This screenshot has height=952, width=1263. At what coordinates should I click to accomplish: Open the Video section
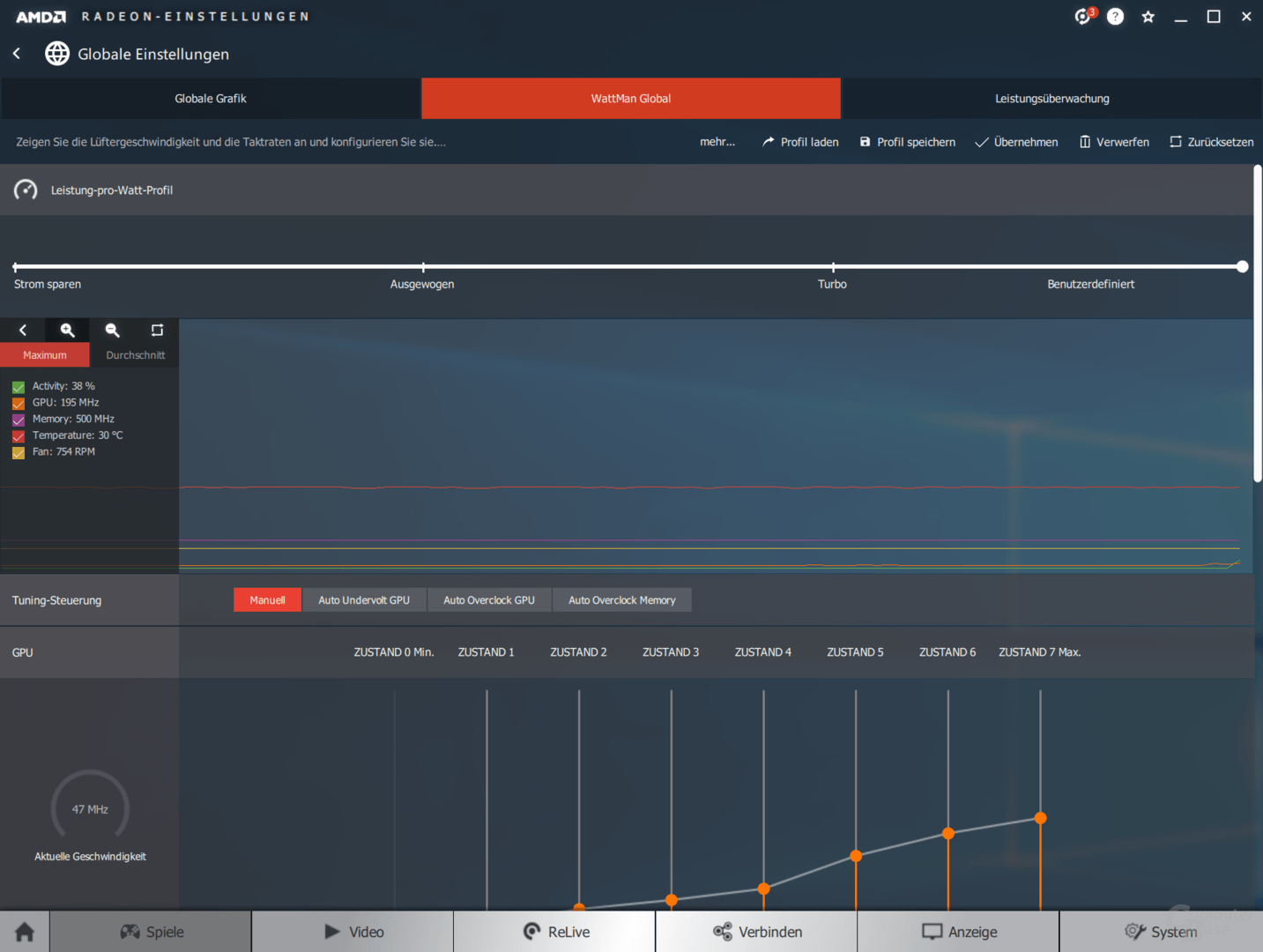[353, 932]
